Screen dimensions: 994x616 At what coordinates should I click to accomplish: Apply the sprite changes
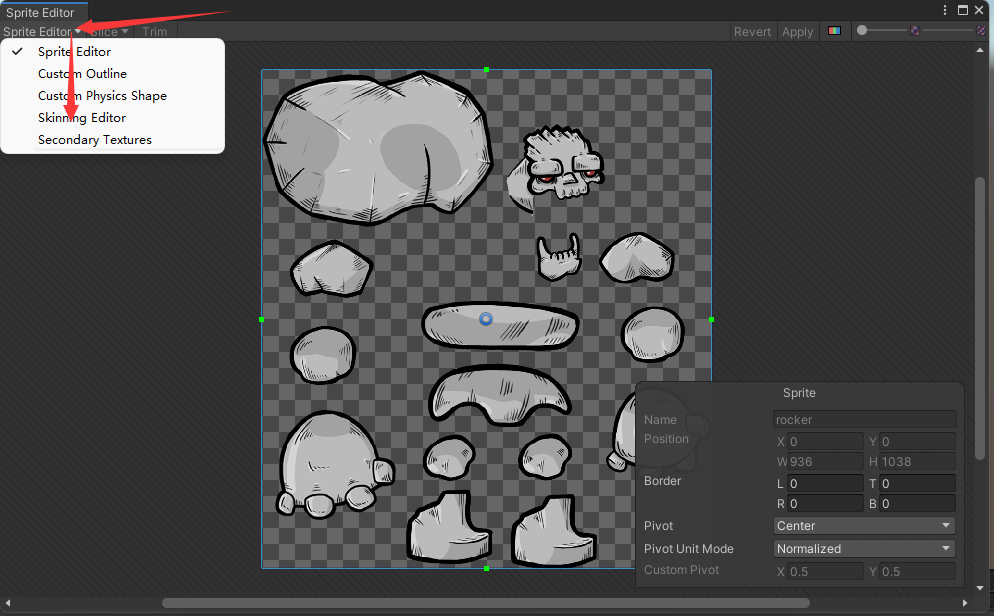(x=797, y=31)
